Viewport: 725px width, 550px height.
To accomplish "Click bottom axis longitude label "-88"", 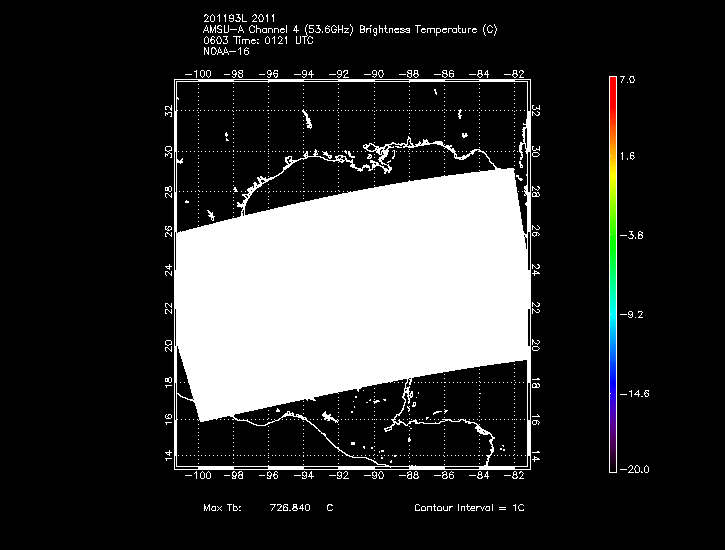I will click(x=409, y=475).
